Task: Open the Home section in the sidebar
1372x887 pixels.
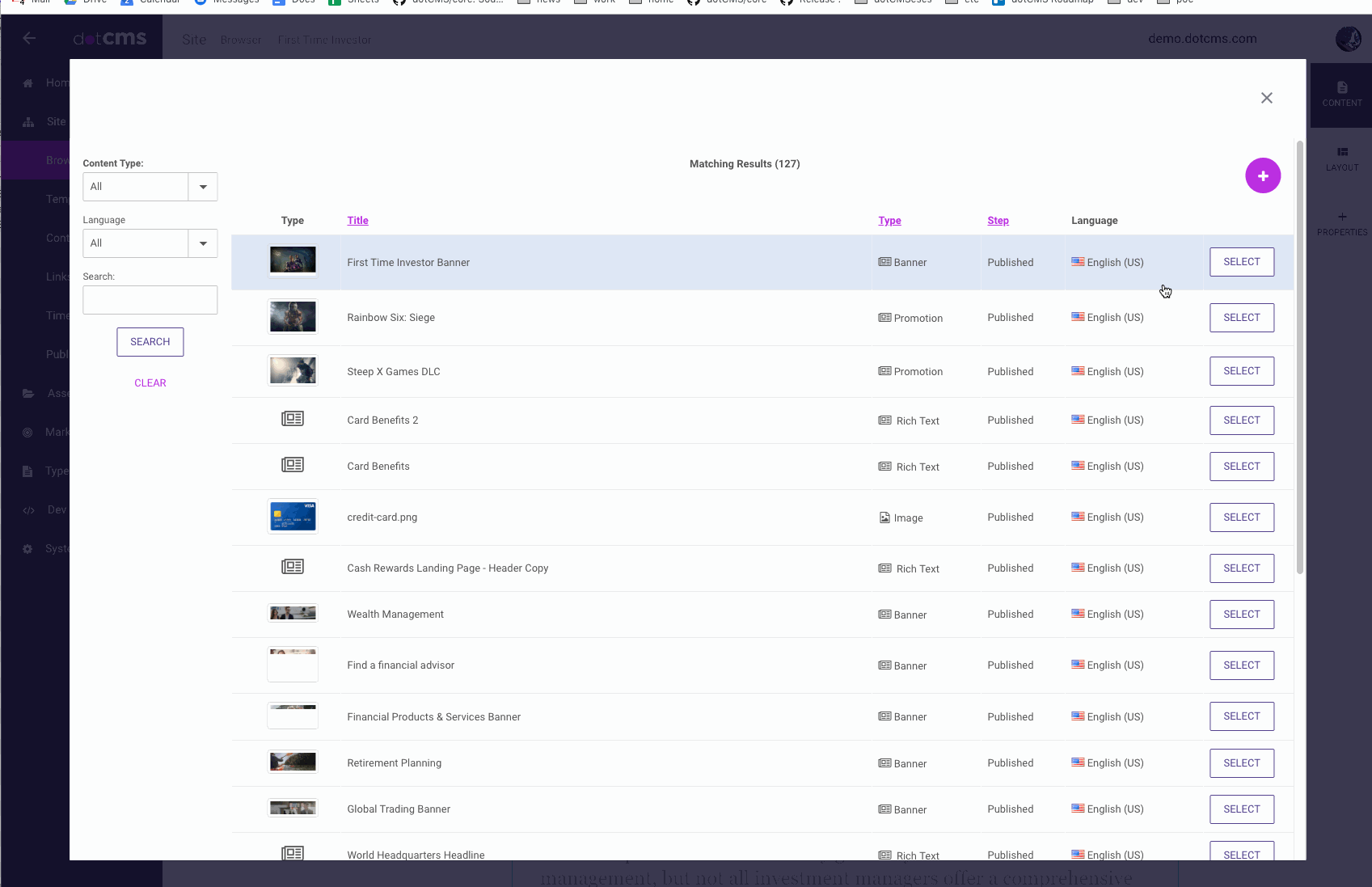Action: (x=28, y=82)
